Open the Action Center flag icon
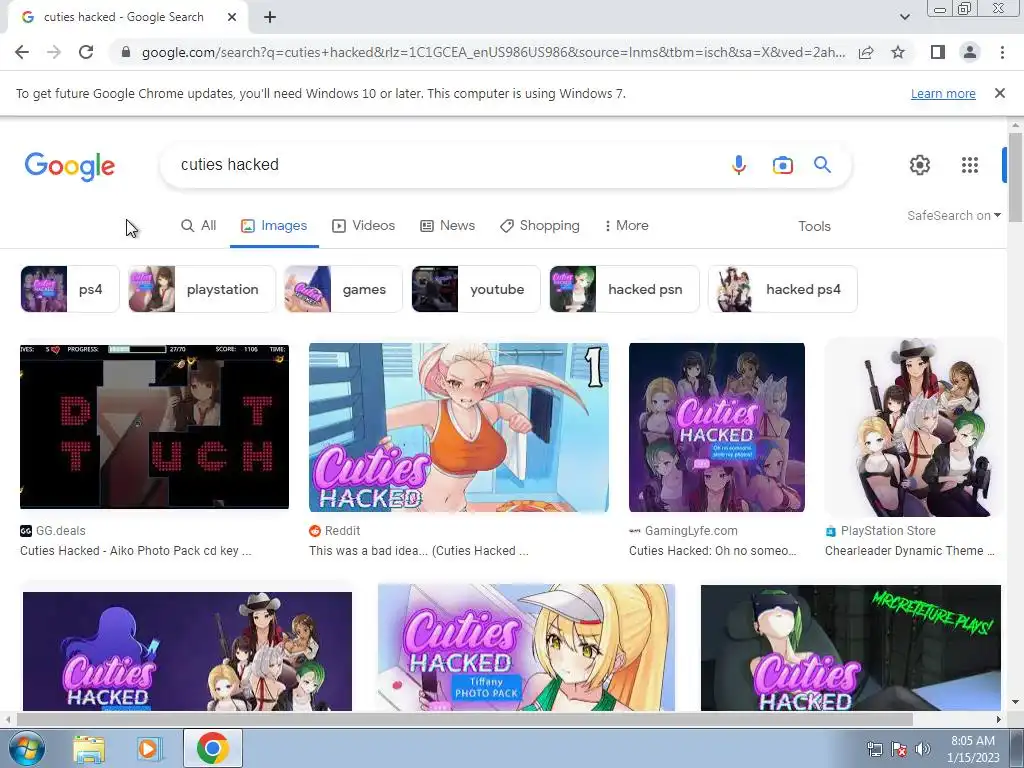The width and height of the screenshot is (1024, 768). point(899,749)
